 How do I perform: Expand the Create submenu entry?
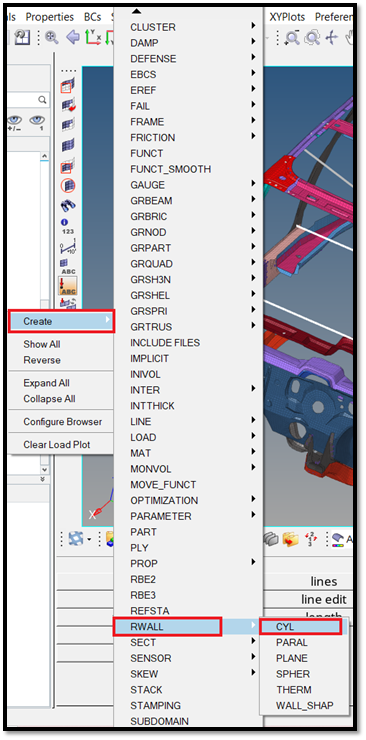click(61, 321)
